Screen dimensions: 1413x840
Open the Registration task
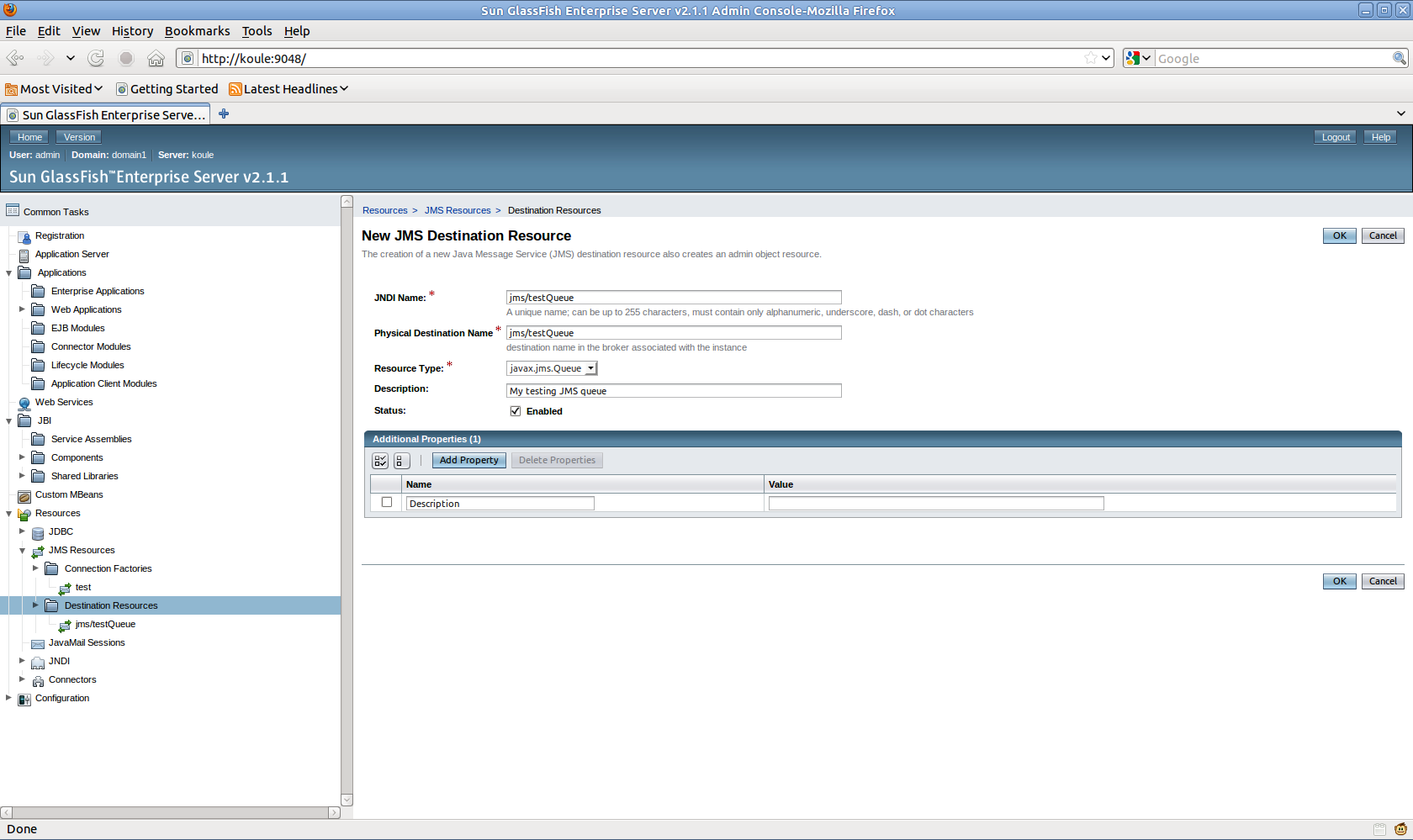point(59,235)
